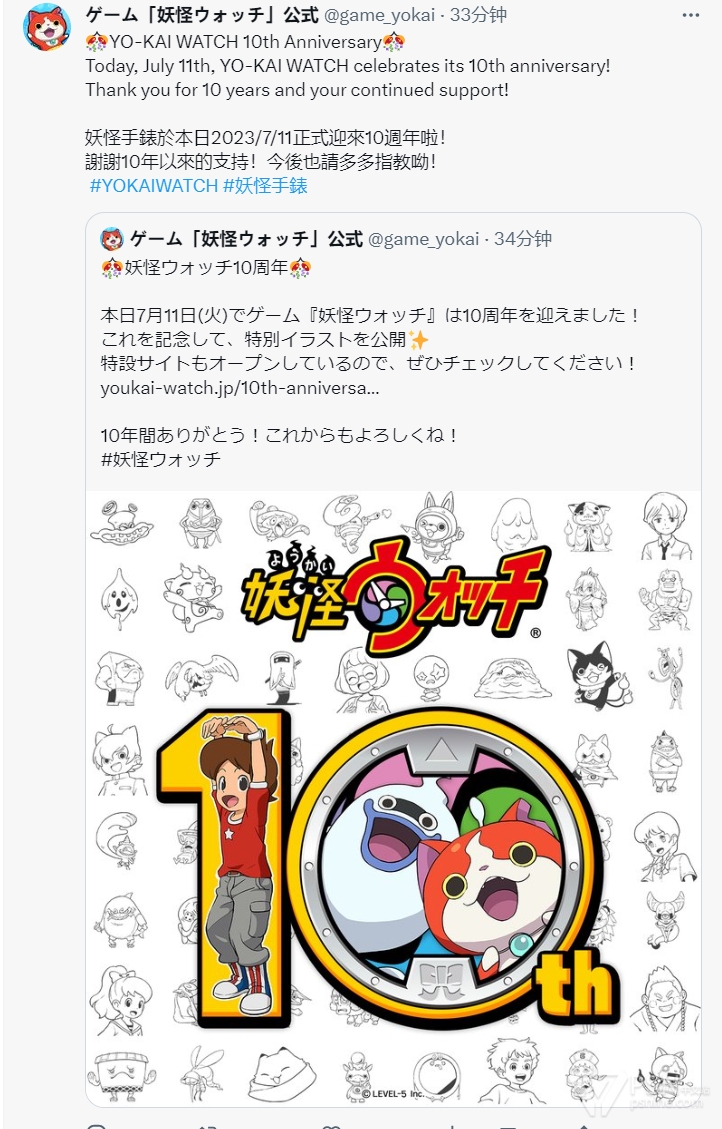
Task: Visit the youkai-watch.jp/10th-anniversa… link
Action: (240, 387)
